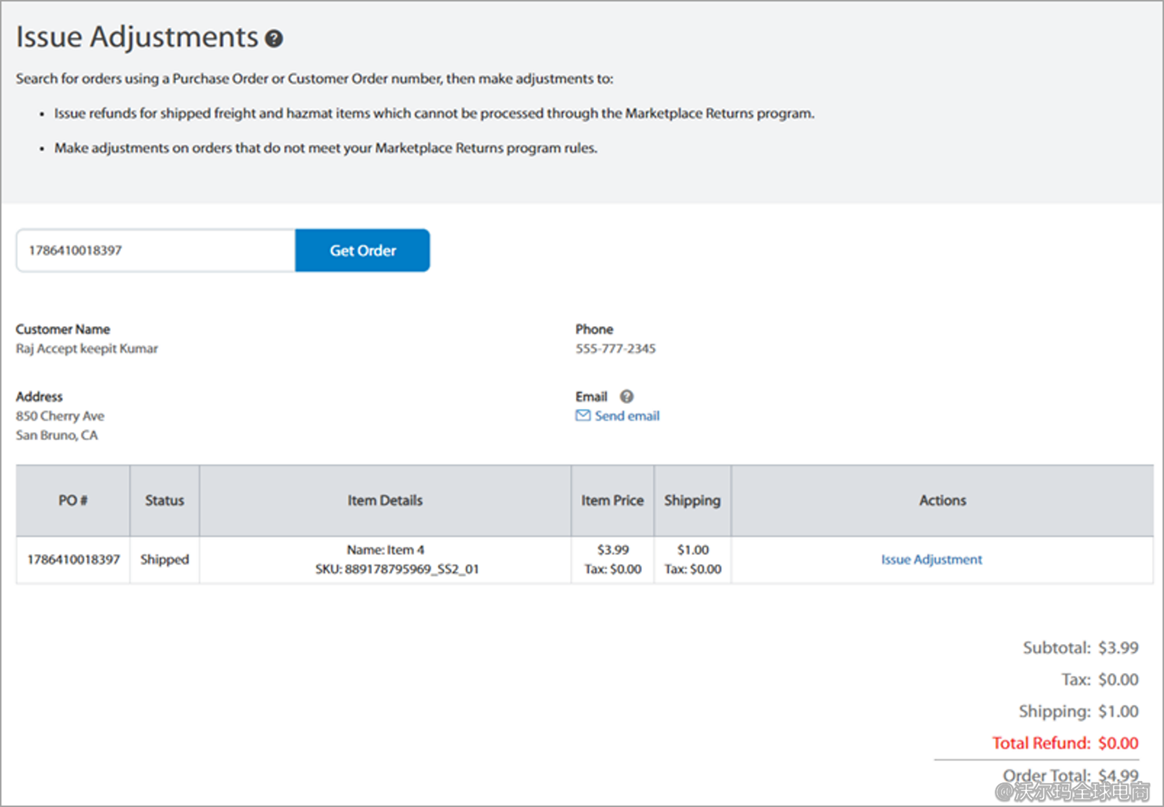The image size is (1164, 807).
Task: Select the PO # column header
Action: pyautogui.click(x=72, y=500)
